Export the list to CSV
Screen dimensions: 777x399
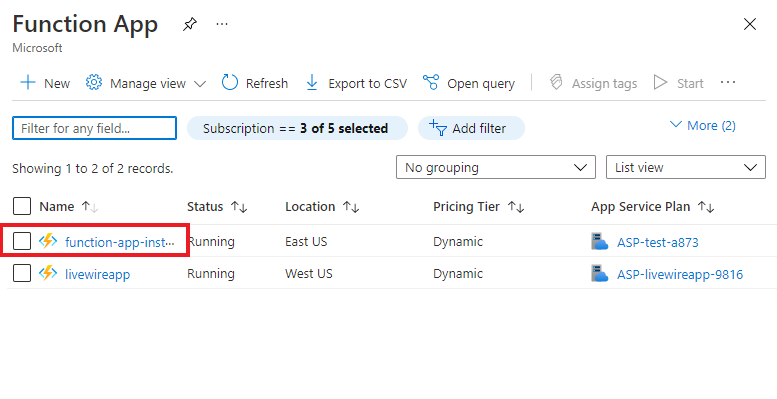(356, 83)
